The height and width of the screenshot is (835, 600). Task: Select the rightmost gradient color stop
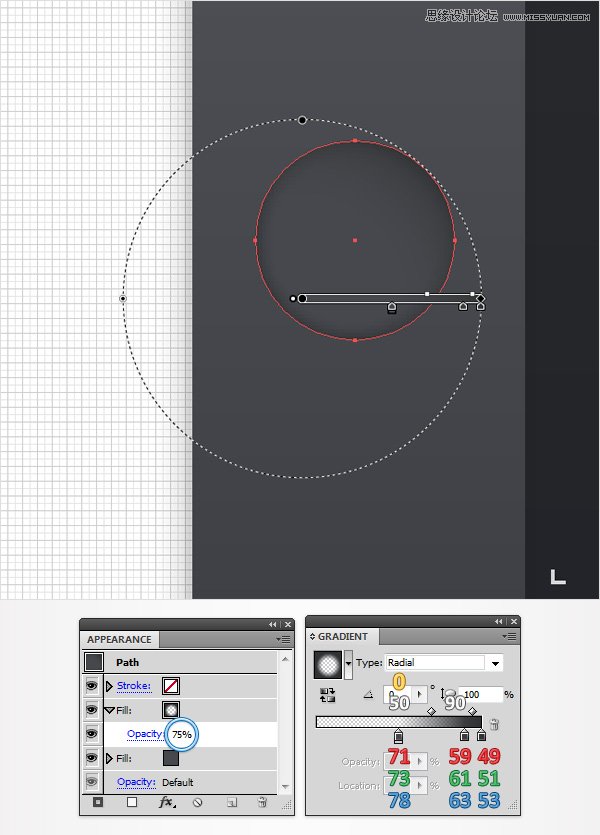pyautogui.click(x=481, y=735)
